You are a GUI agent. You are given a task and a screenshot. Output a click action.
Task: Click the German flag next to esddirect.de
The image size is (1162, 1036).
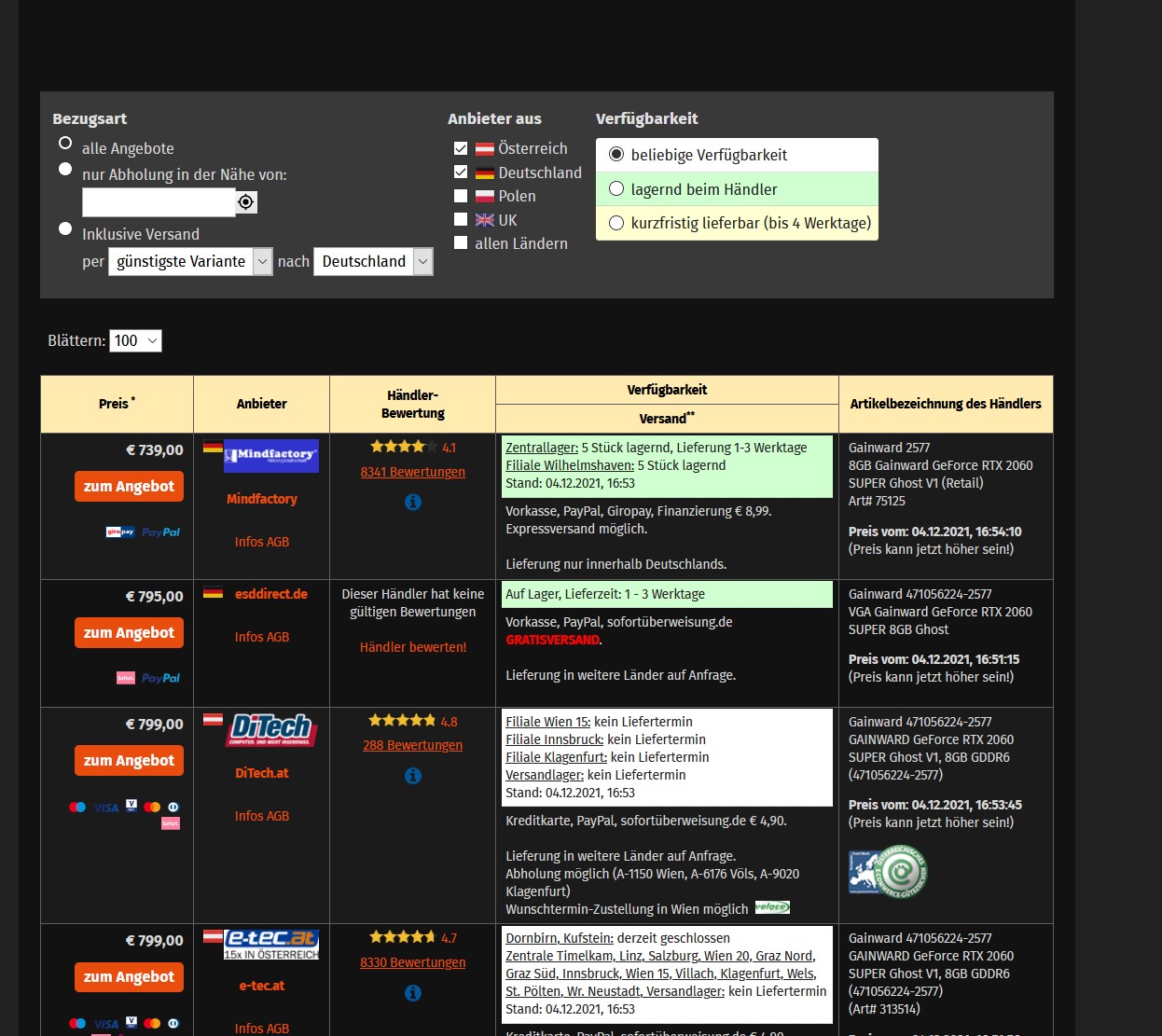tap(213, 592)
